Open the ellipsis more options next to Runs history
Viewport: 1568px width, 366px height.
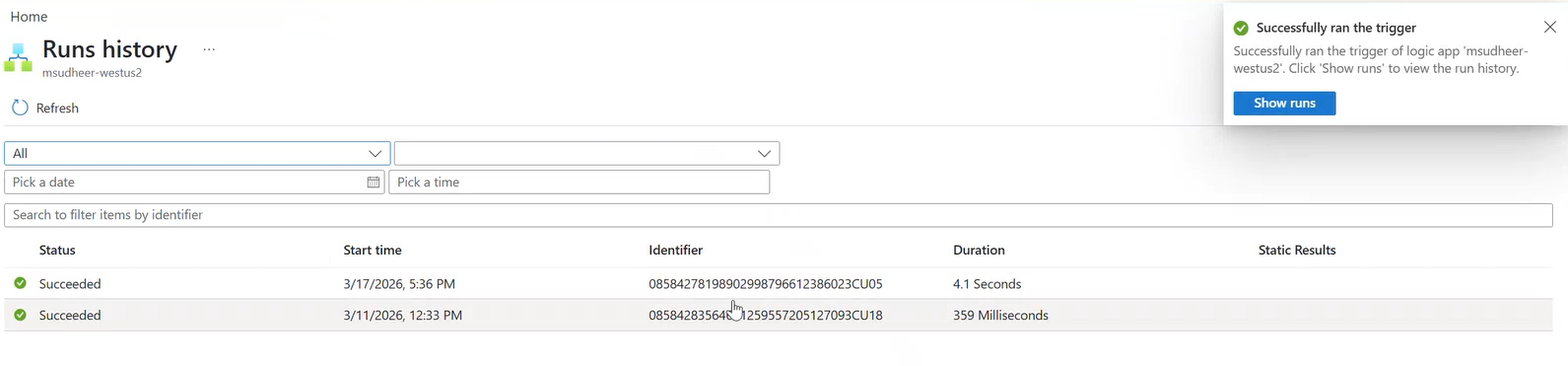pos(209,49)
